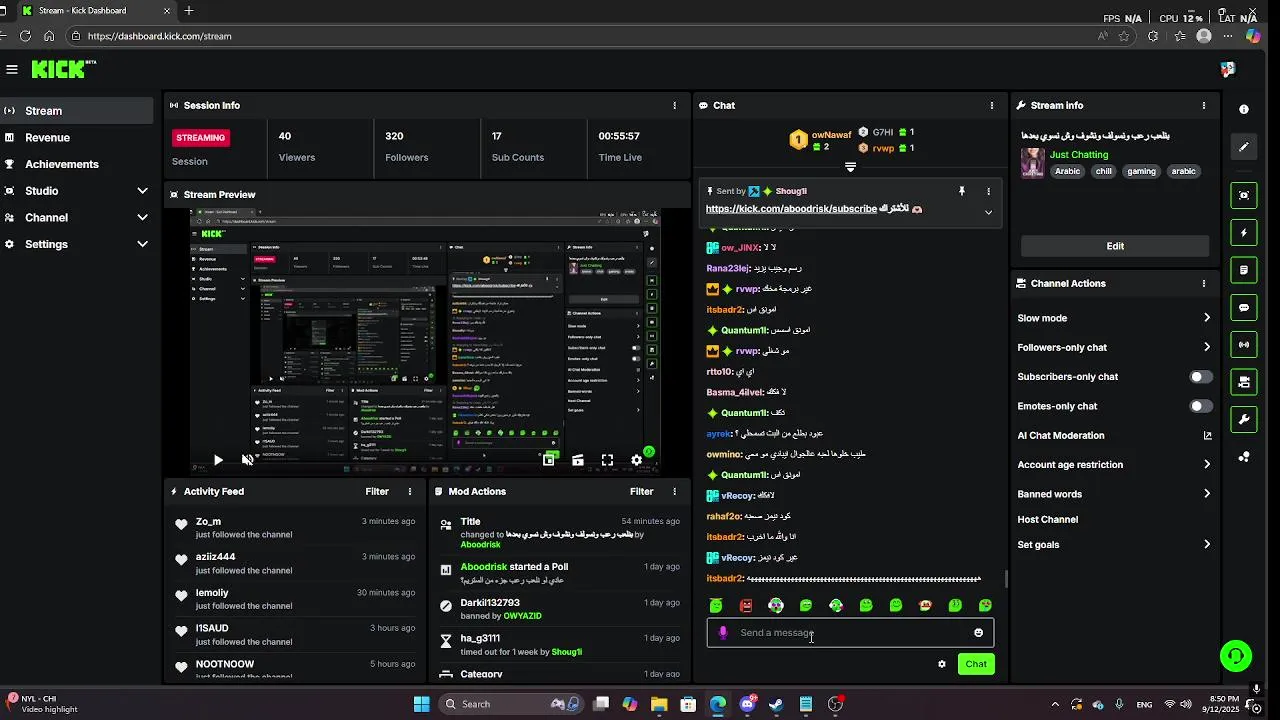Viewport: 1280px width, 720px height.
Task: Toggle the broadcast signal icon in right rail
Action: pos(1244,345)
